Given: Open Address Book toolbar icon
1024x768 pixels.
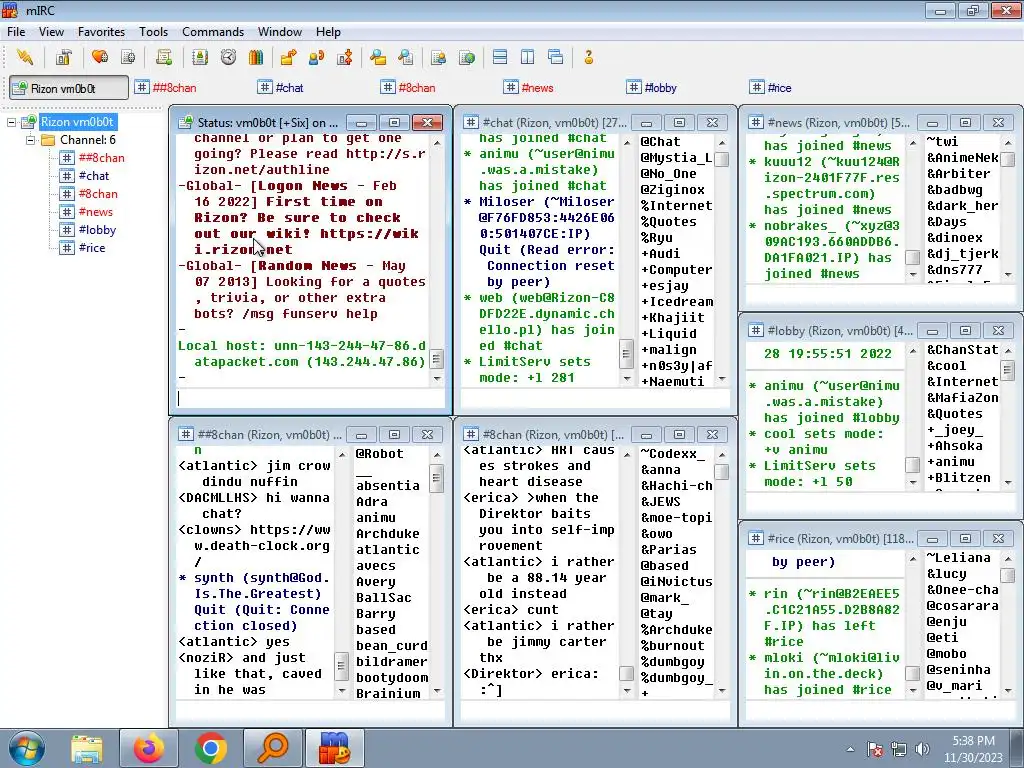Looking at the screenshot, I should coord(200,57).
